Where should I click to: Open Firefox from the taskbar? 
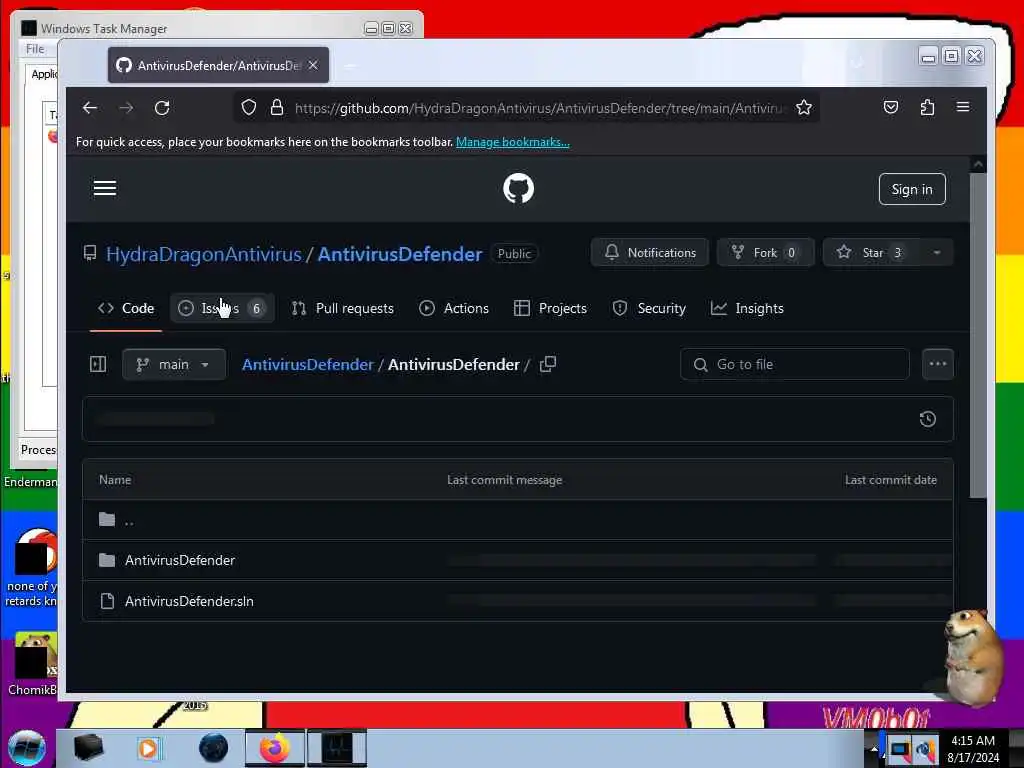point(275,748)
